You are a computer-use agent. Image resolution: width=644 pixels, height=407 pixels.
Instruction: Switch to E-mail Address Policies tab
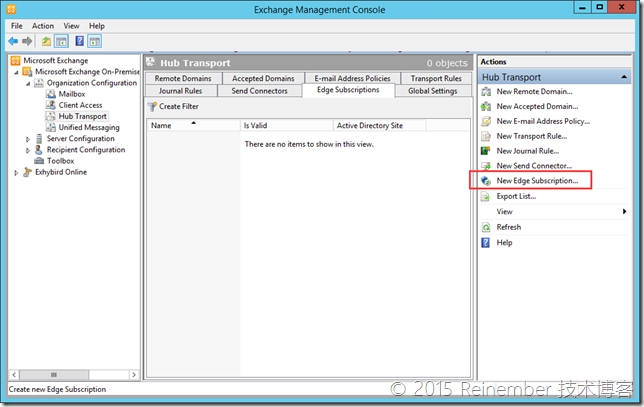352,78
